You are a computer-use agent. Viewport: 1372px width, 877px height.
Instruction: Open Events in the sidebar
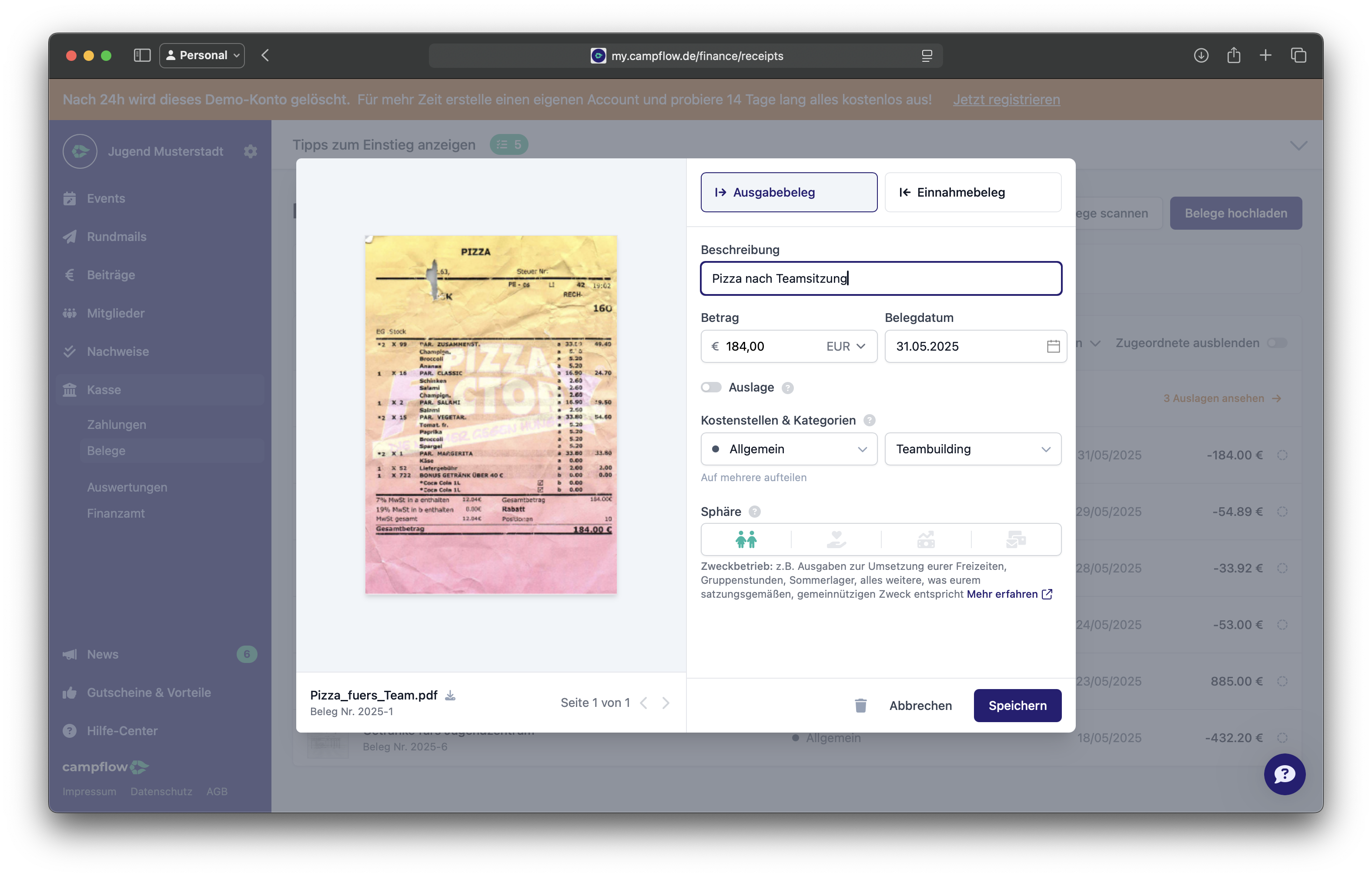[106, 198]
